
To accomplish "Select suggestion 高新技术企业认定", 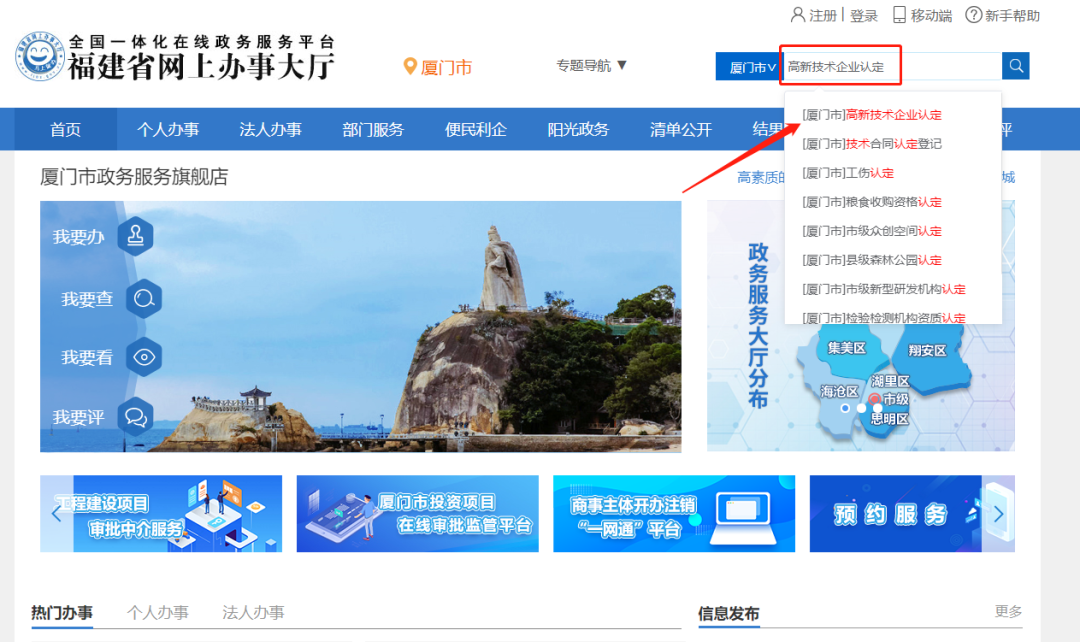I will coord(893,115).
